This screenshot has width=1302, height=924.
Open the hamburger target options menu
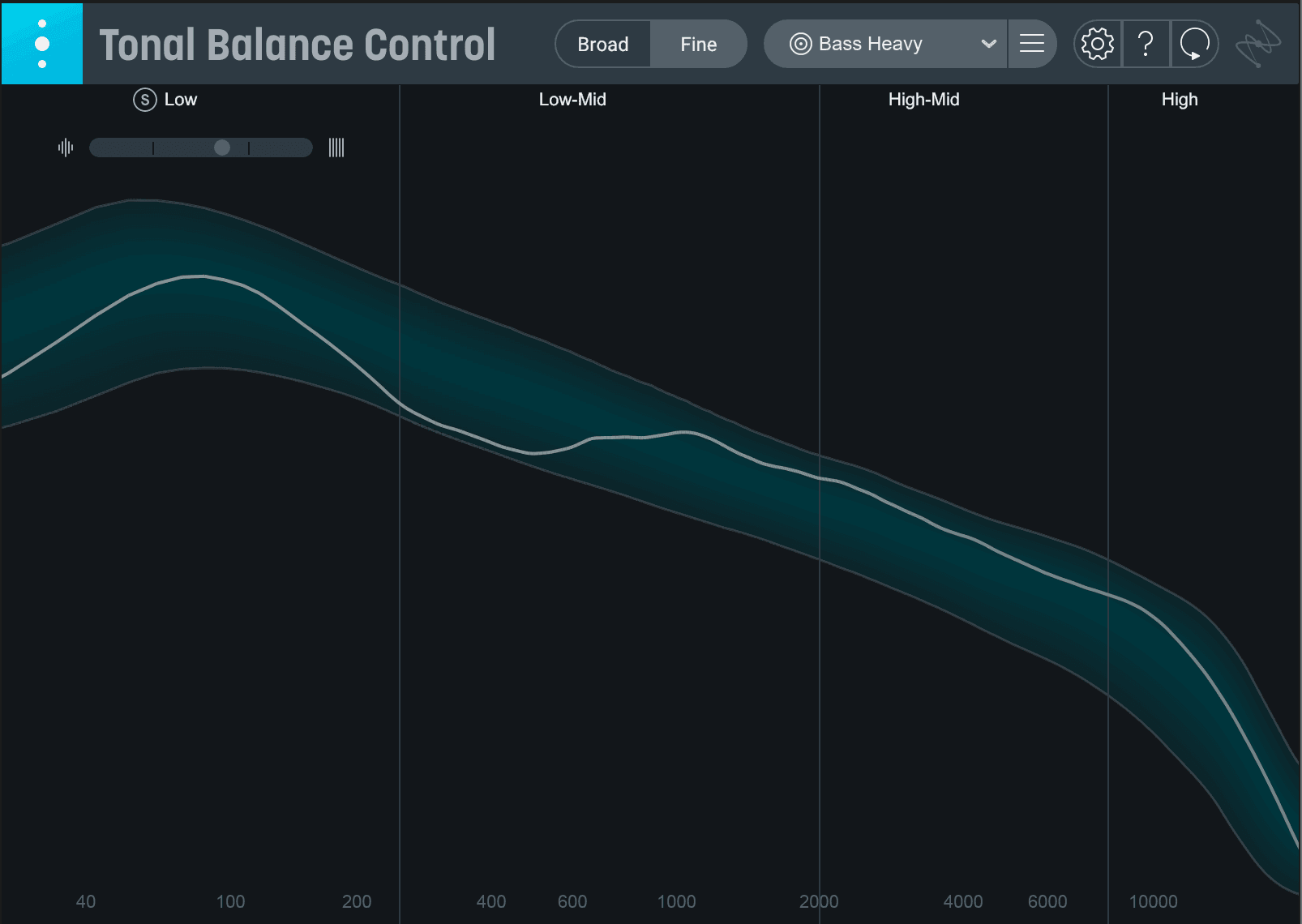(x=1032, y=44)
